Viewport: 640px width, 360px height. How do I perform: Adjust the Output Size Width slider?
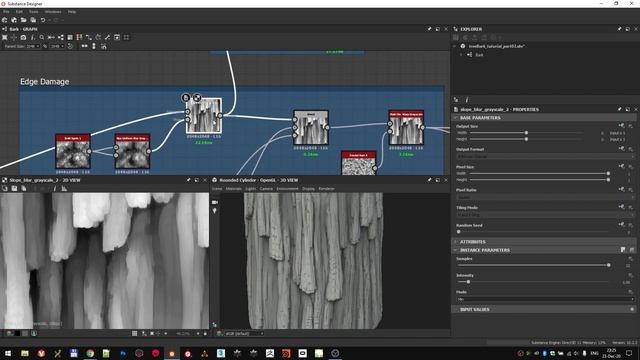[x=526, y=133]
